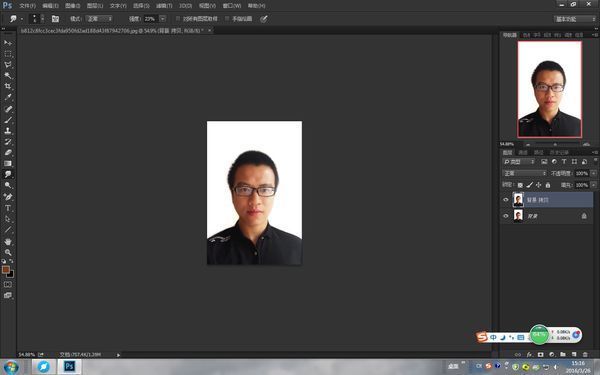Hide the 背景 拷贝 layer
Viewport: 600px width, 375px height.
[505, 200]
